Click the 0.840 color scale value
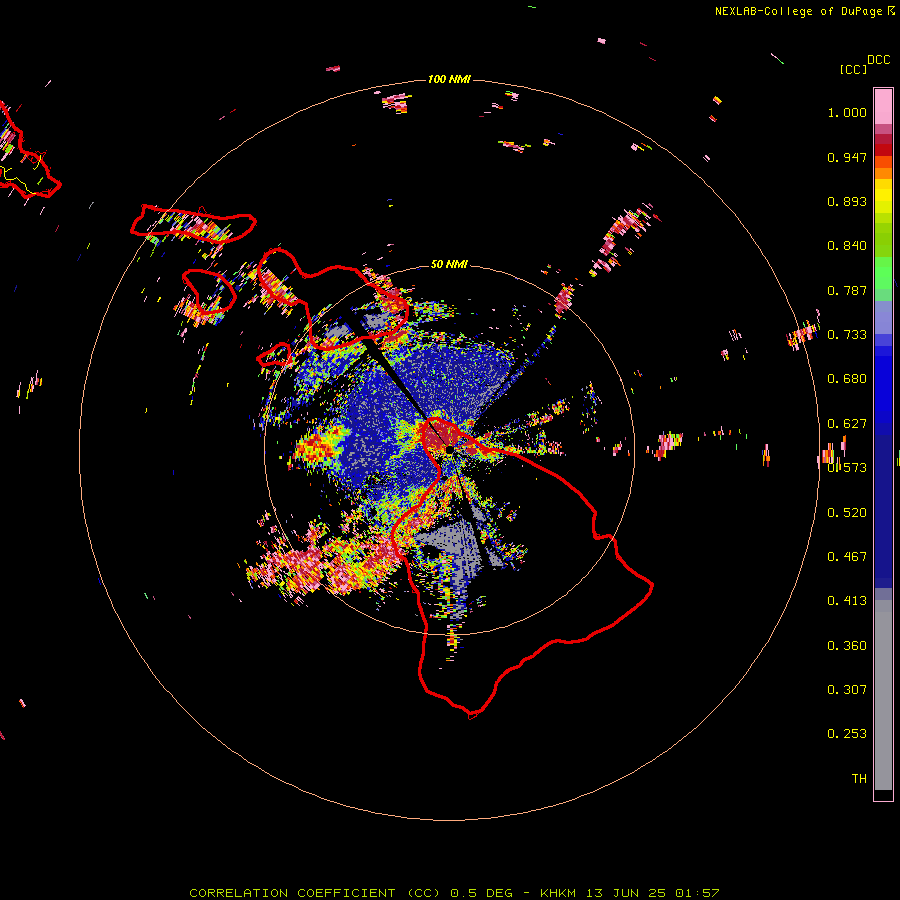The image size is (900, 900). [x=847, y=246]
